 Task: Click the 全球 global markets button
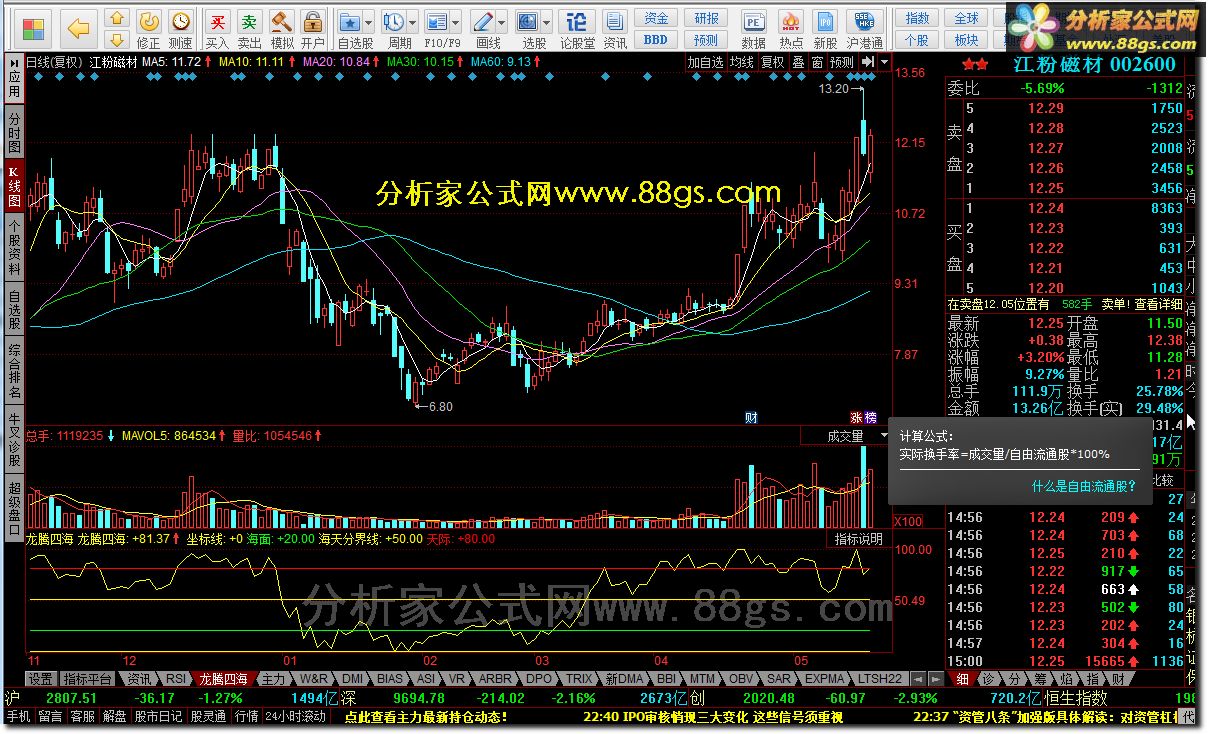point(967,18)
